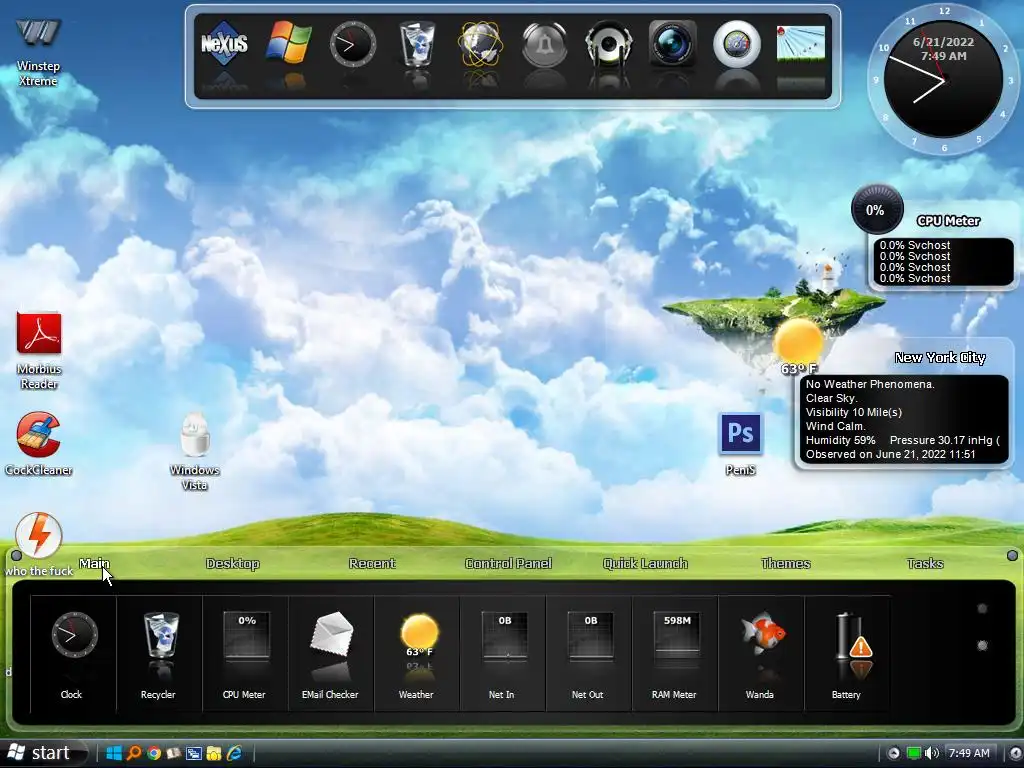Open the Recent shelf tab
Viewport: 1024px width, 768px height.
[x=372, y=564]
